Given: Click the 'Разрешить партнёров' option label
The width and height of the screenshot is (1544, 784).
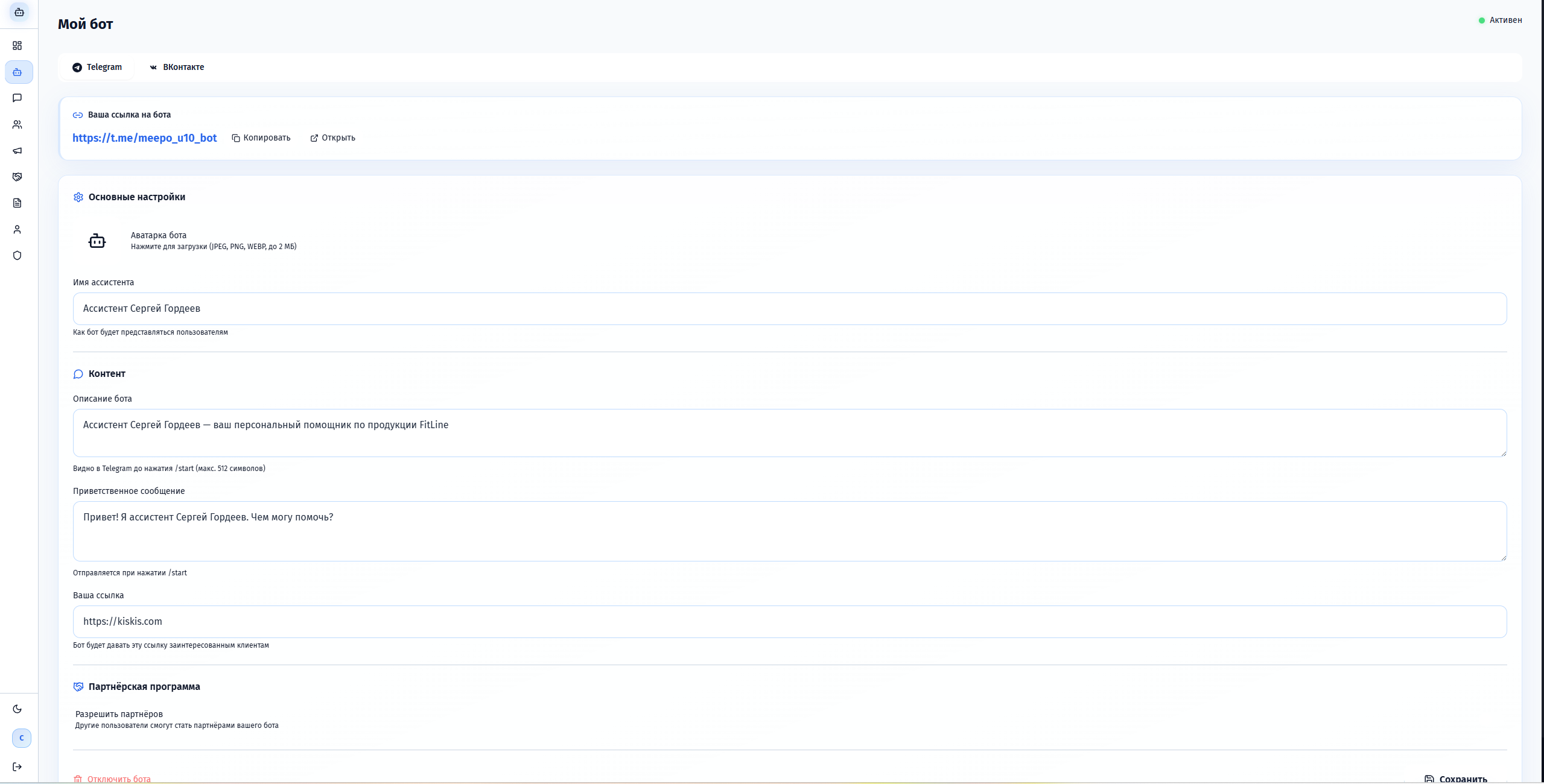Looking at the screenshot, I should tap(119, 714).
